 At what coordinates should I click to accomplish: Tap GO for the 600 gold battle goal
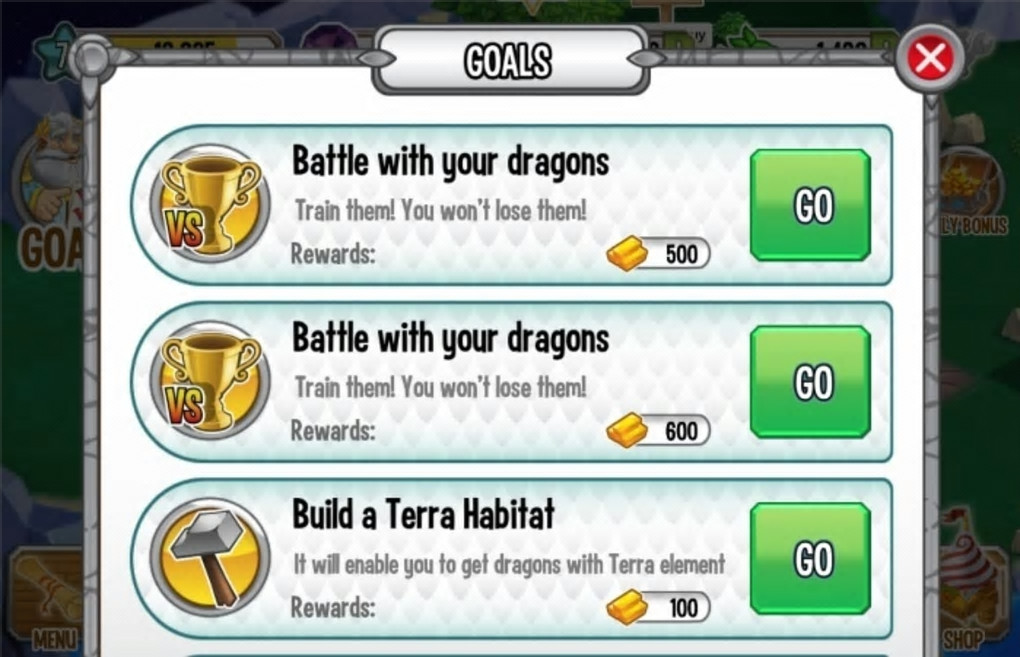811,382
